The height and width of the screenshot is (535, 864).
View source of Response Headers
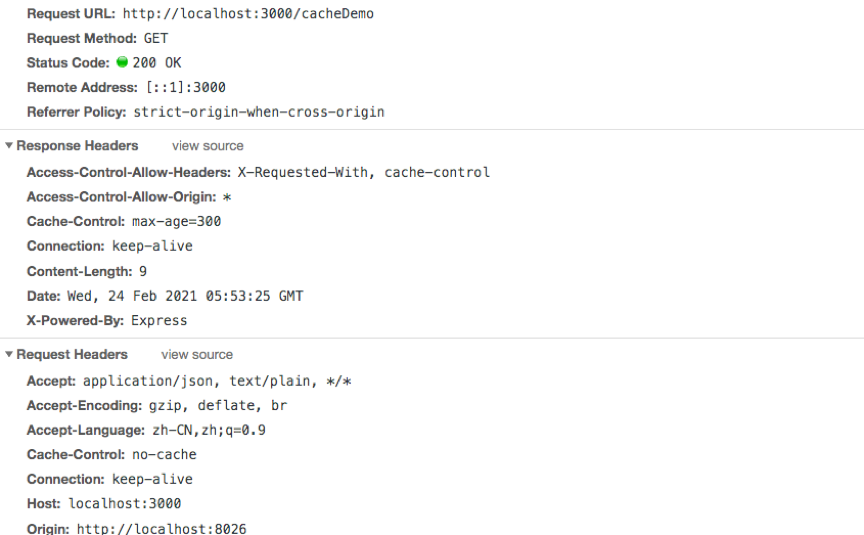[207, 146]
